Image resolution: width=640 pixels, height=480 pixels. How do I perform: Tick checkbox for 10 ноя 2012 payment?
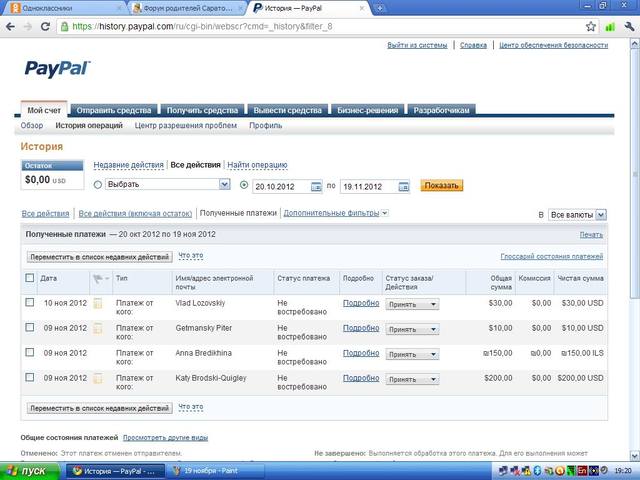[29, 302]
